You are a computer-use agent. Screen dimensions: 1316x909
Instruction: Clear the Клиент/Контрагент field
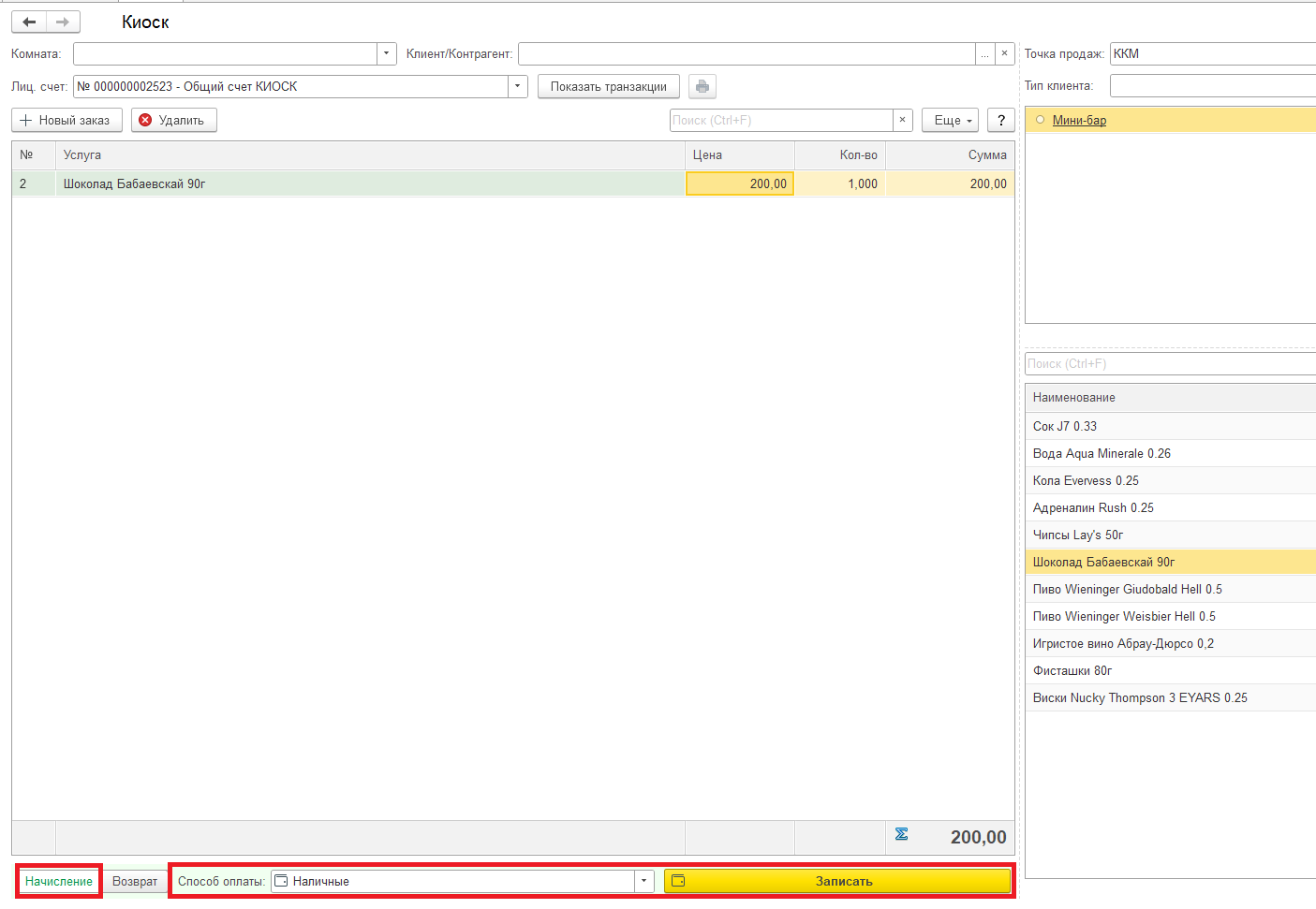[1004, 54]
